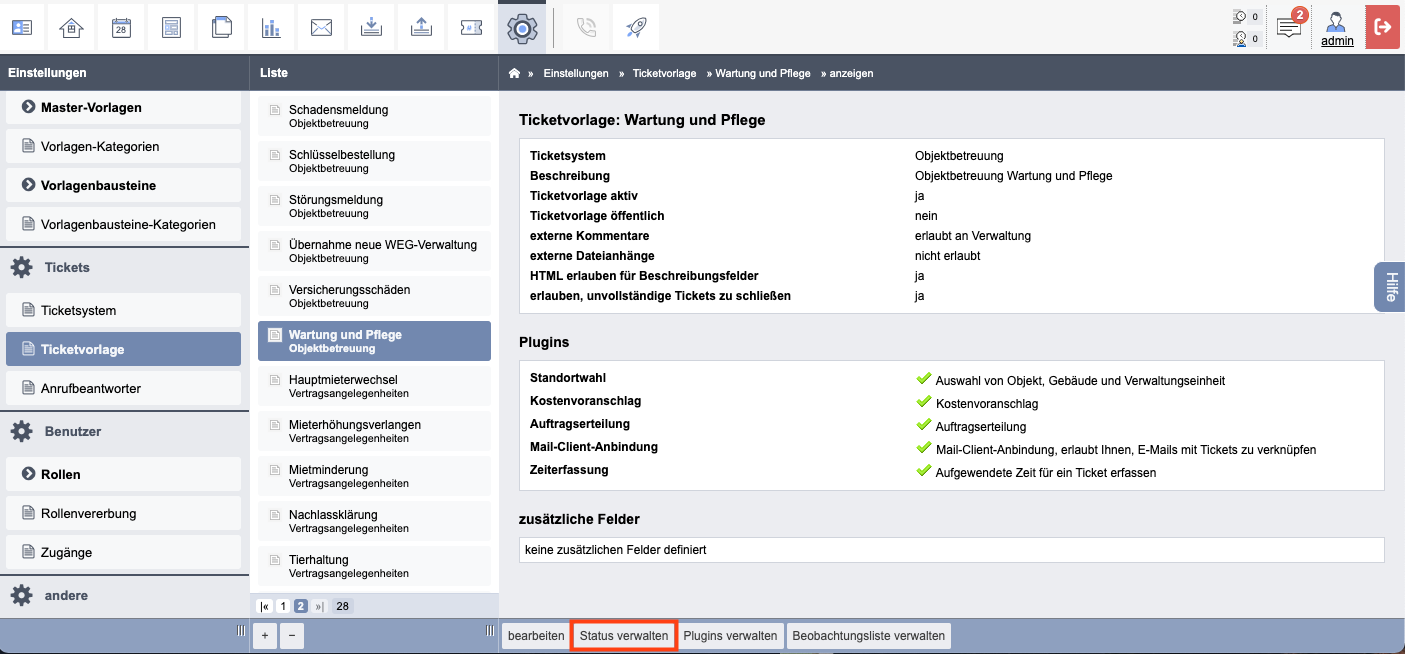
Task: Select Versicherungsschäden template in list
Action: click(x=374, y=296)
